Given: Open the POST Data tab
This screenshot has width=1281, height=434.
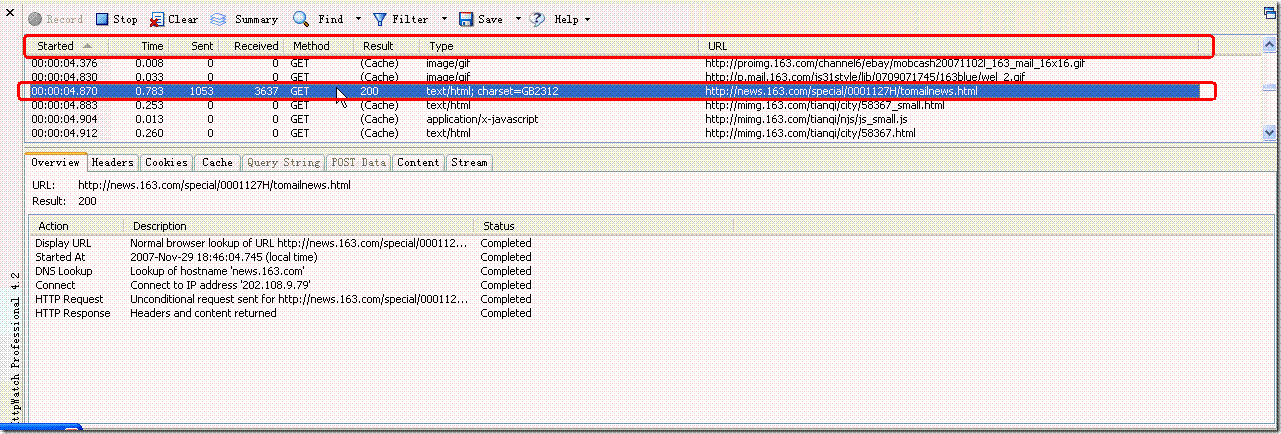Looking at the screenshot, I should [x=359, y=162].
